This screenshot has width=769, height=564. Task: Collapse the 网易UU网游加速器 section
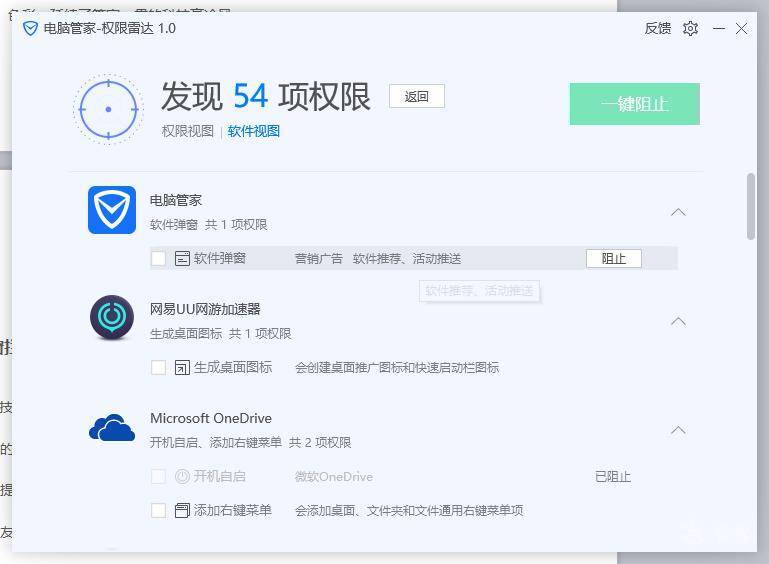coord(678,321)
